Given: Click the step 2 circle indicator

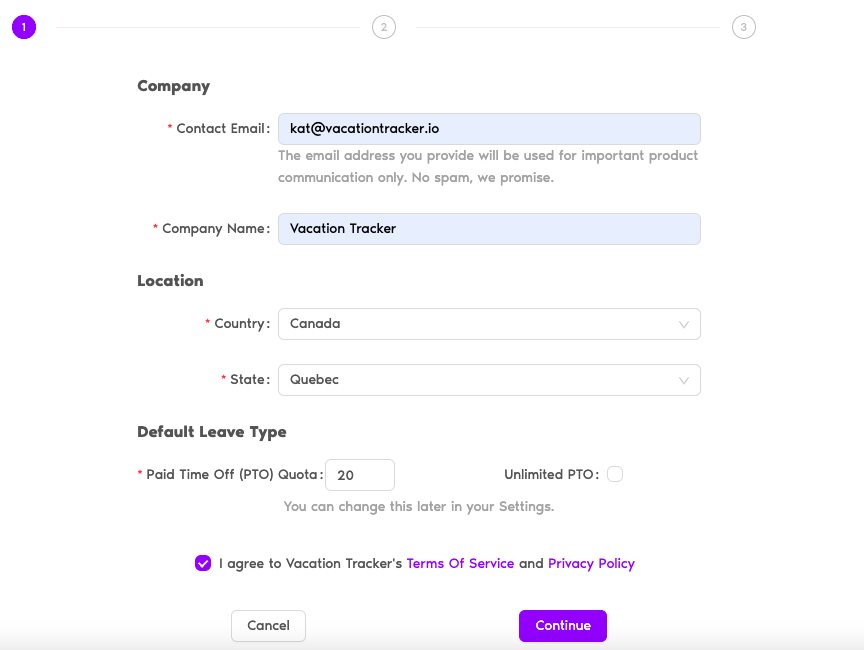Looking at the screenshot, I should (384, 27).
